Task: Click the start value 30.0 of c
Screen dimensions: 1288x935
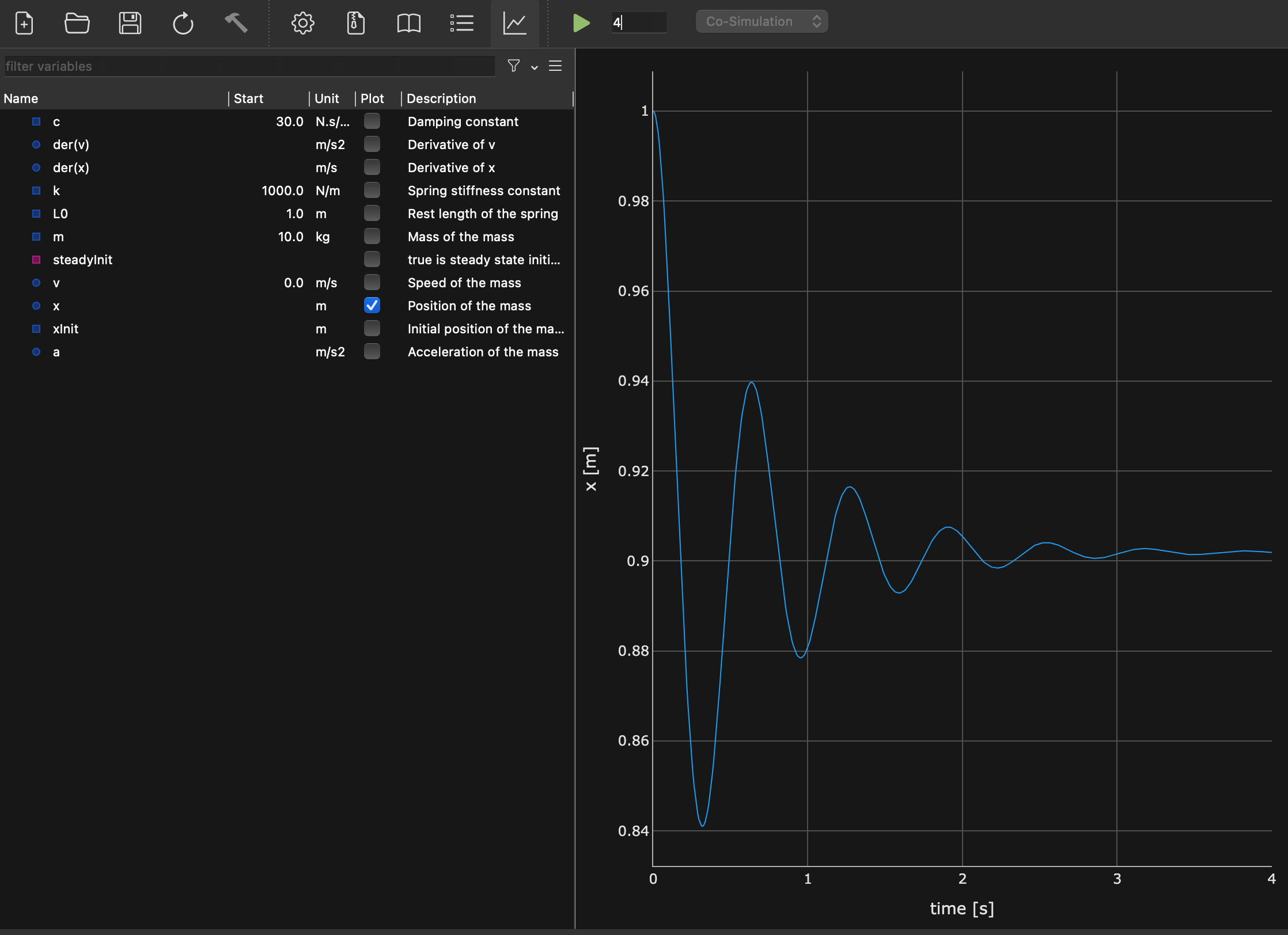Action: point(290,121)
